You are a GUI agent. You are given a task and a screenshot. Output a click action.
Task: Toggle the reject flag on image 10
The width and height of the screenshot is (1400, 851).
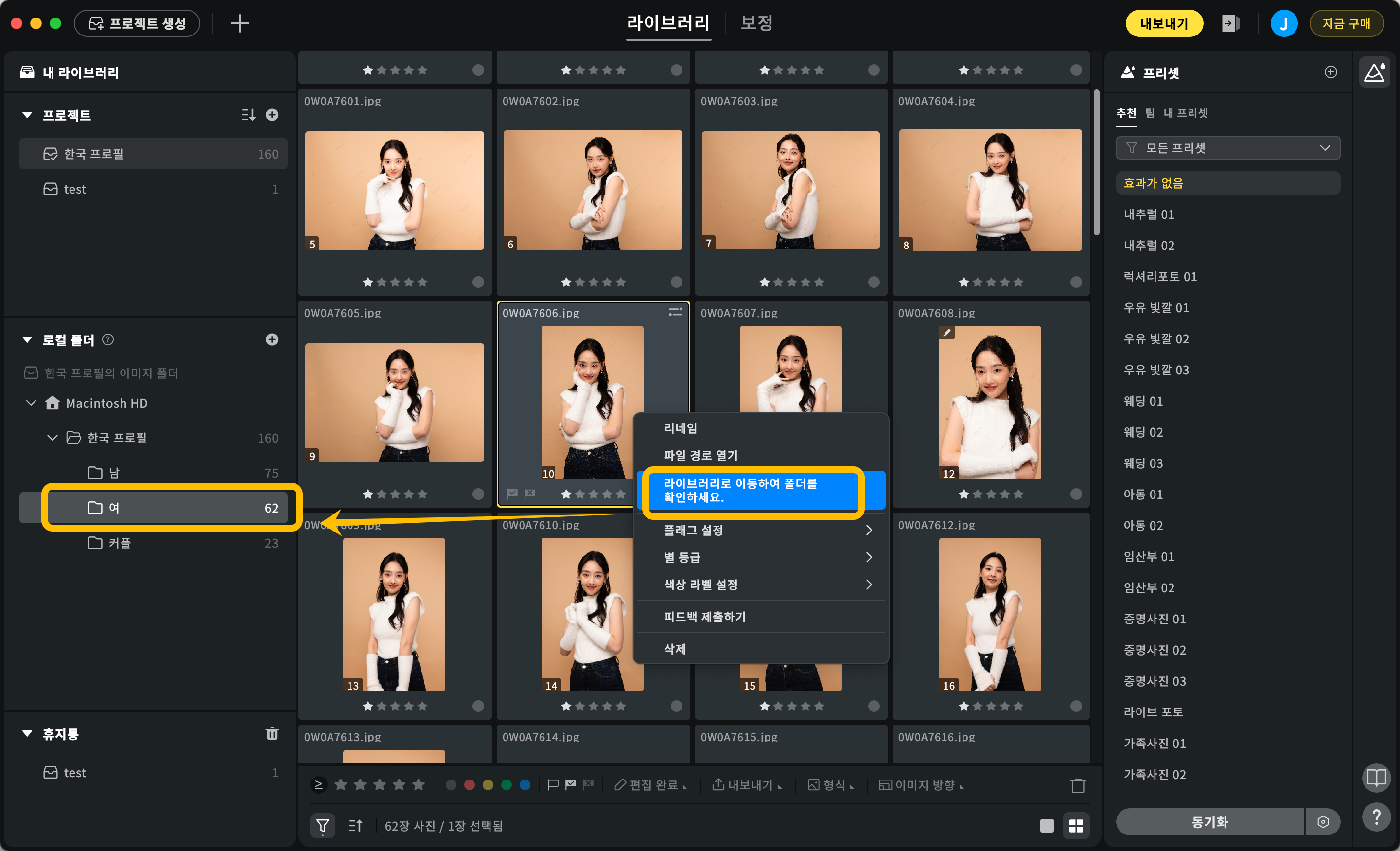click(x=530, y=494)
